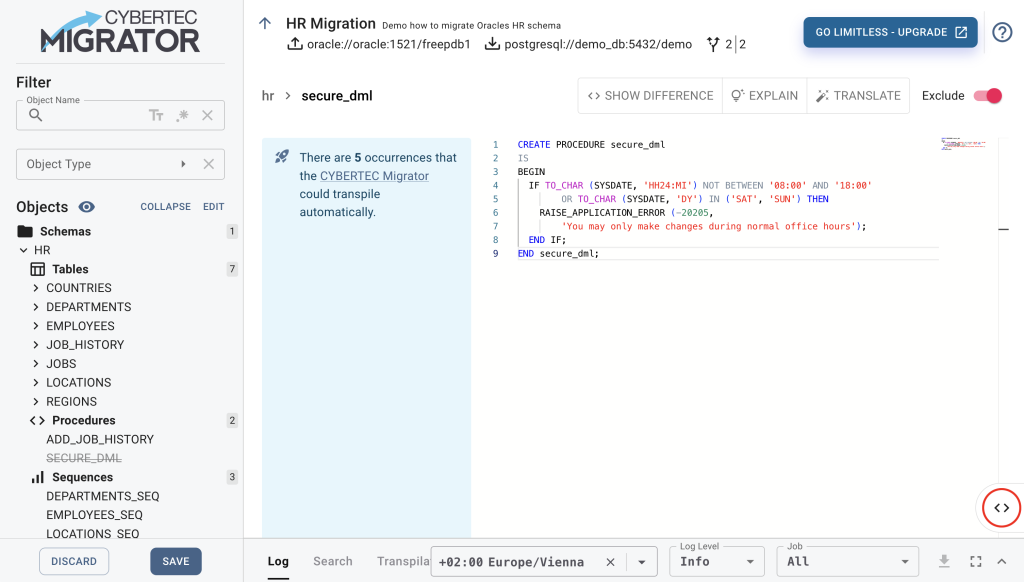Open the timezone dropdown arrow
Viewport: 1024px width, 582px height.
click(642, 562)
